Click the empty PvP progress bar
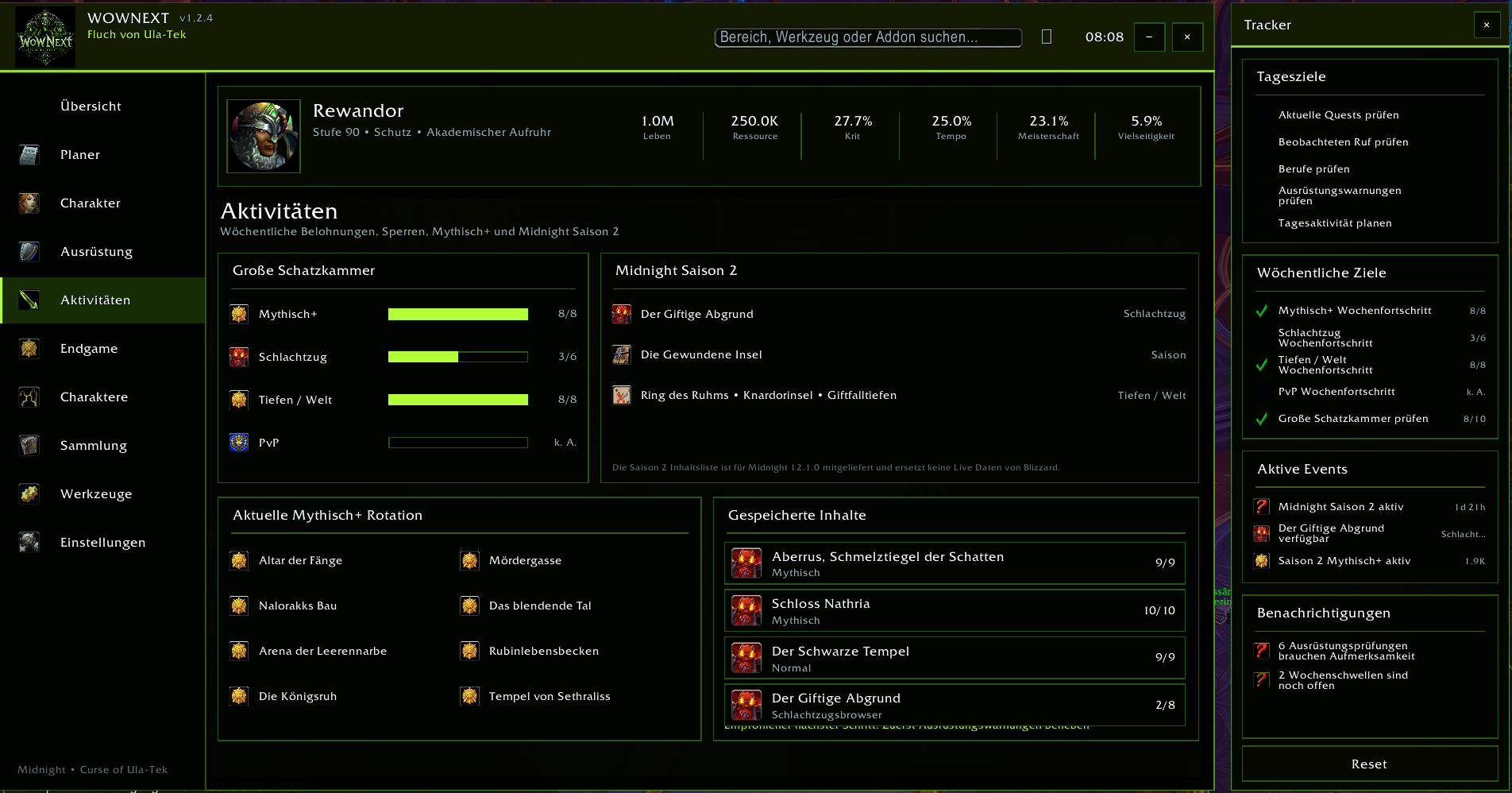The height and width of the screenshot is (793, 1512). click(458, 443)
